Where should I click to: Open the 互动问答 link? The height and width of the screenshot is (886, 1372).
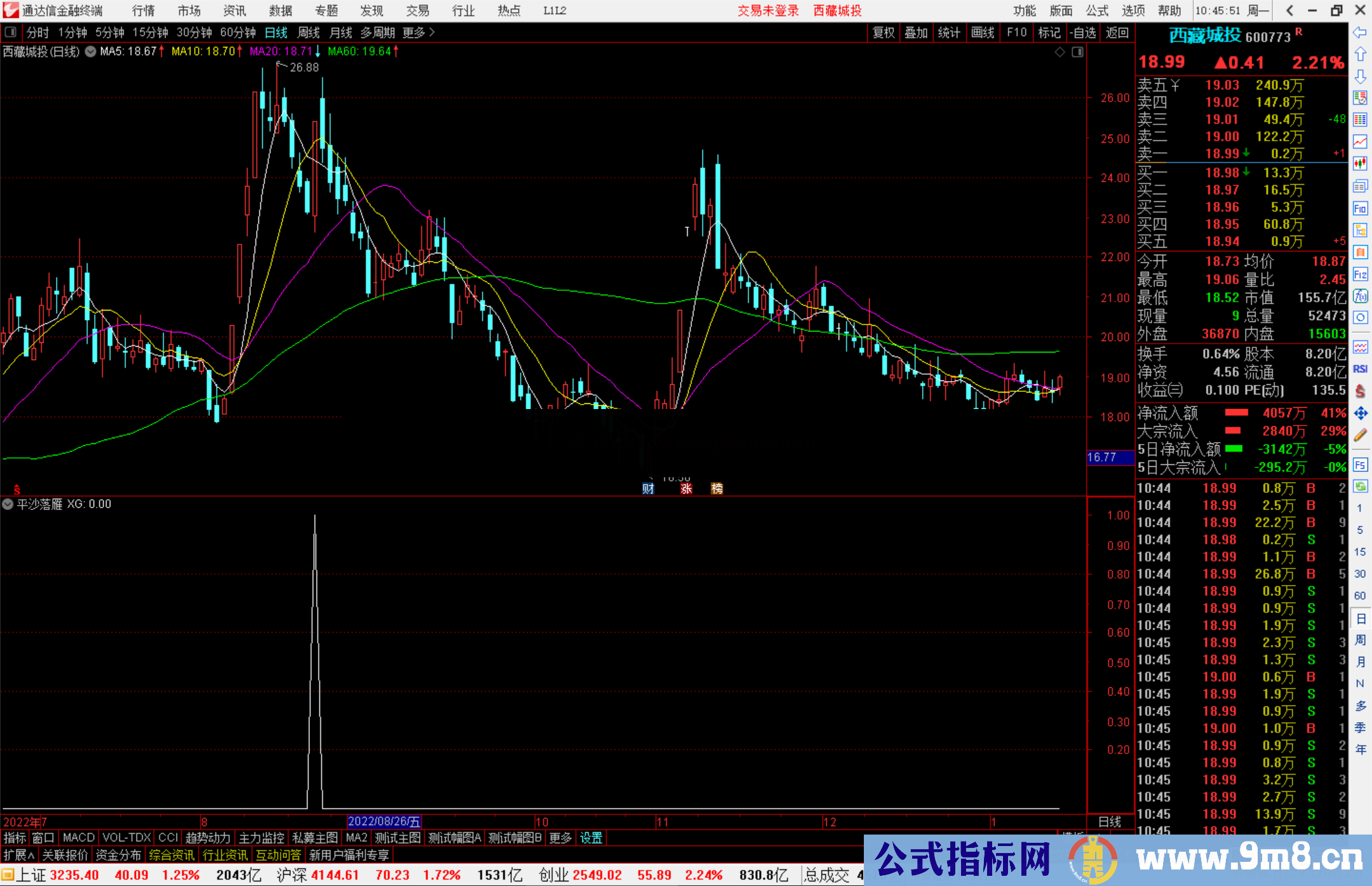(278, 855)
